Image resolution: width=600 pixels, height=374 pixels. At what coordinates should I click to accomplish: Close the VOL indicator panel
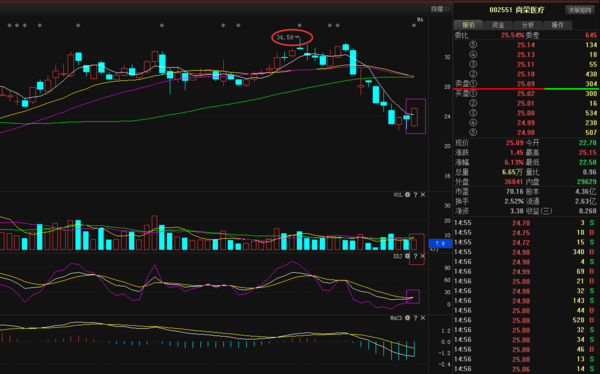(x=423, y=195)
